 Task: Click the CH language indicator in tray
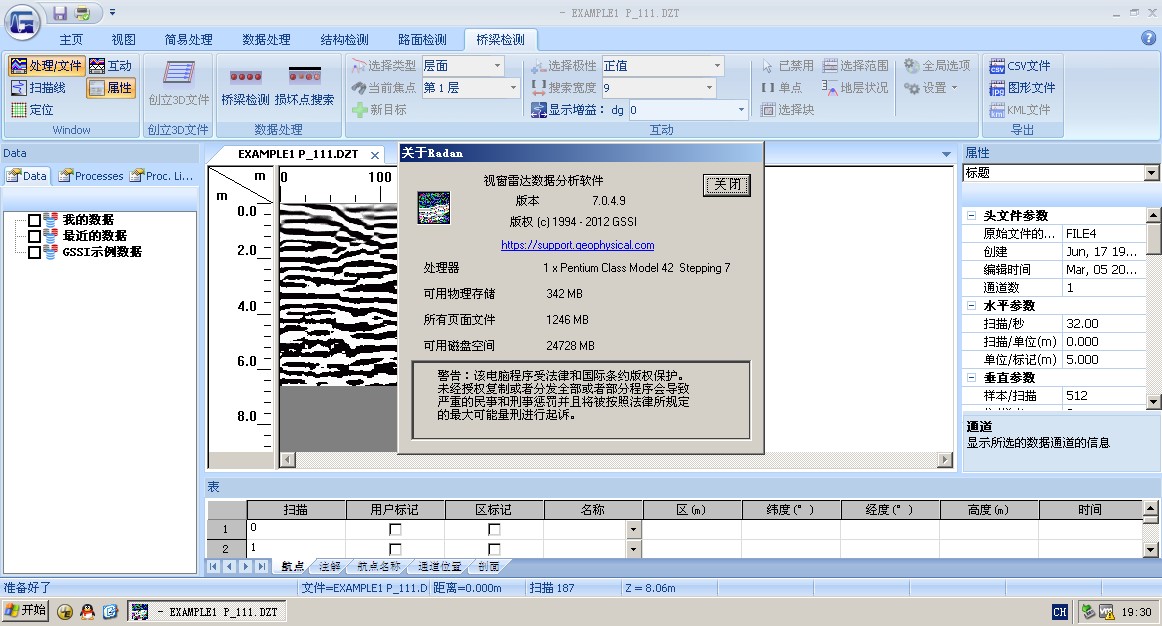(1060, 612)
